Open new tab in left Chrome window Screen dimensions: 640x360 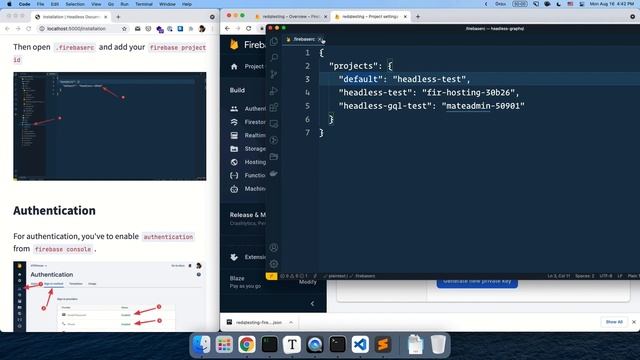[118, 17]
